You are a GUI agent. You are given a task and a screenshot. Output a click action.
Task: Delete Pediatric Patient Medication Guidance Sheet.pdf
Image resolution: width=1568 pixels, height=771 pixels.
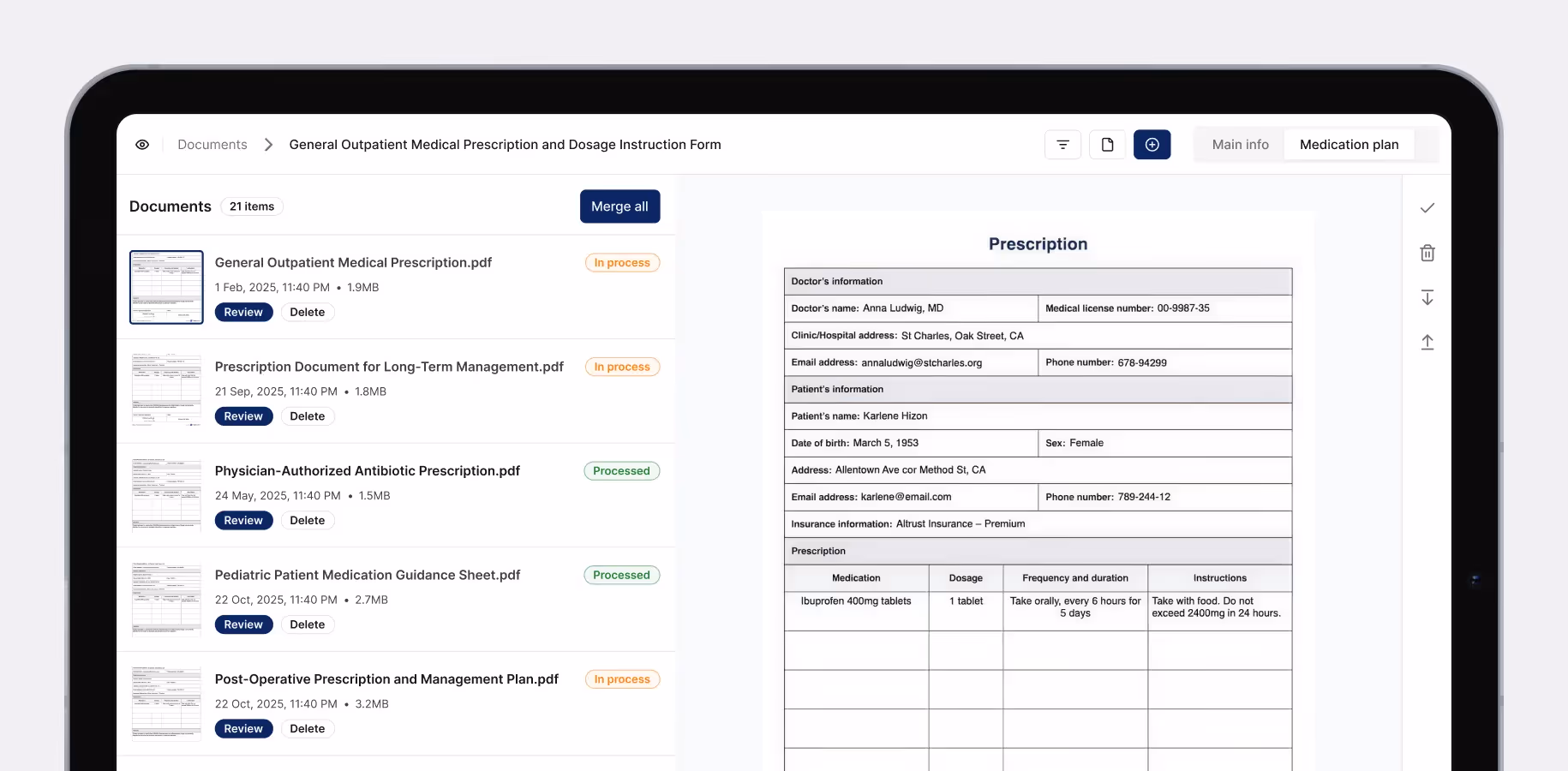click(307, 625)
